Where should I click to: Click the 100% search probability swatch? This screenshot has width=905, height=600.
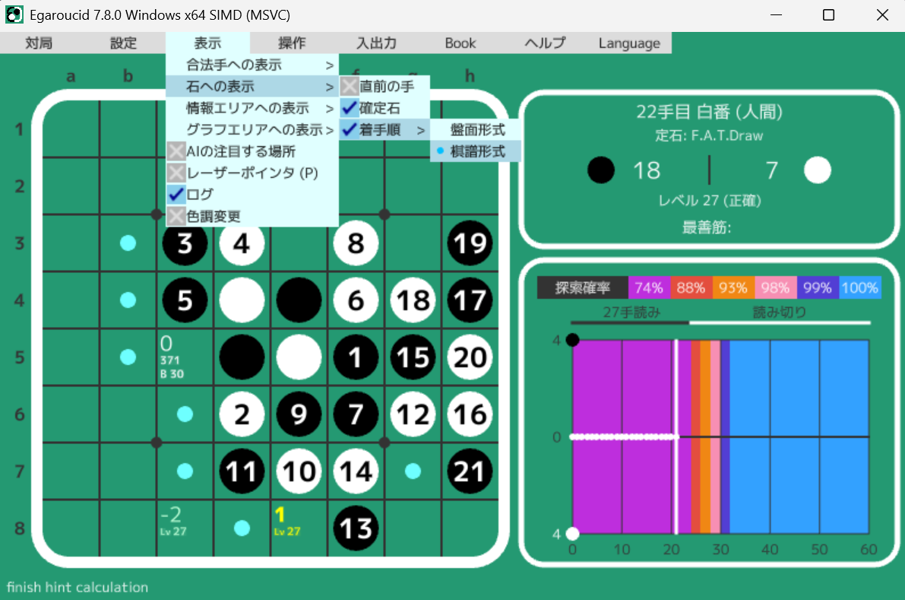(x=860, y=288)
